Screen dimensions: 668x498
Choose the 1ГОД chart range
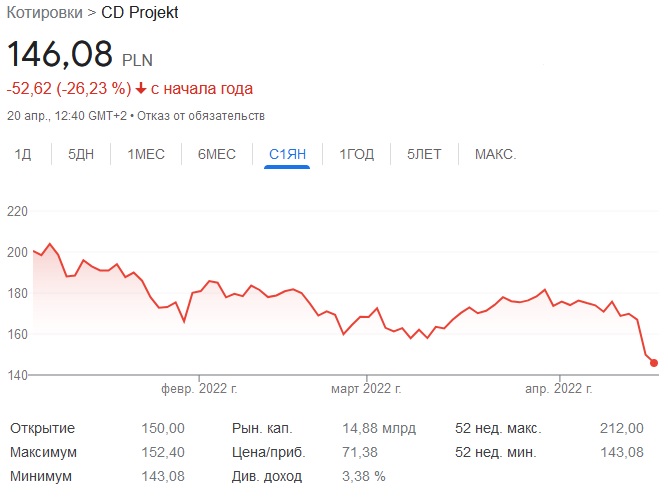357,154
